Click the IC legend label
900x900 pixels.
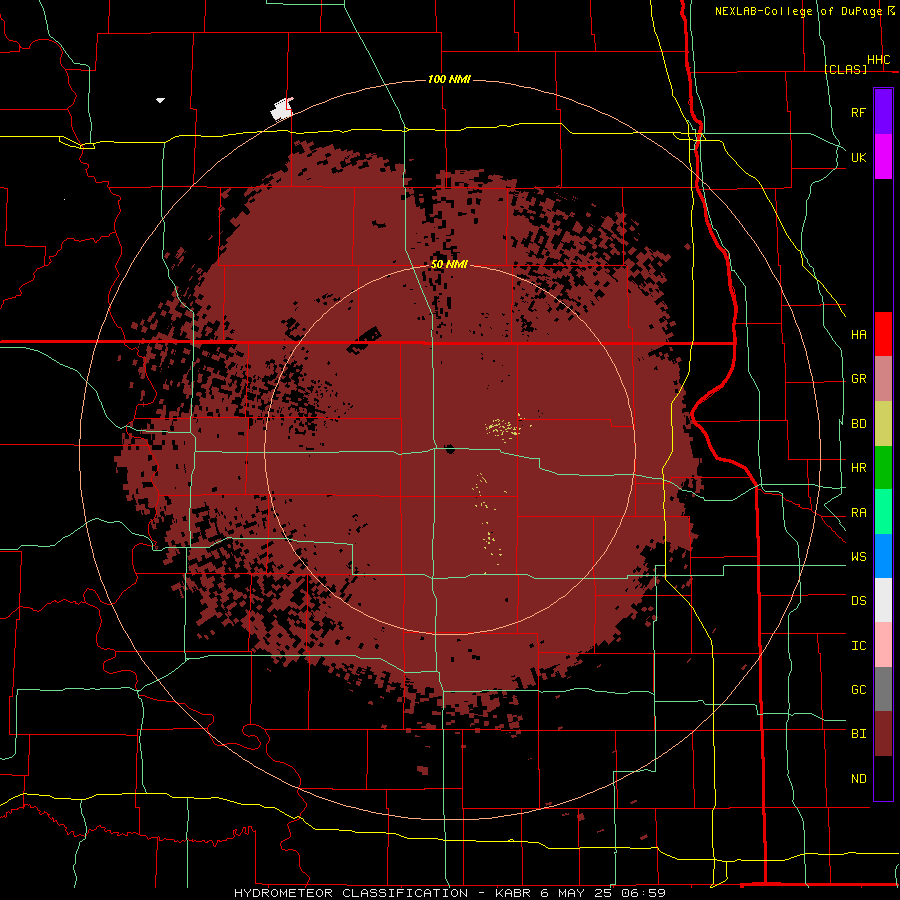pyautogui.click(x=858, y=646)
